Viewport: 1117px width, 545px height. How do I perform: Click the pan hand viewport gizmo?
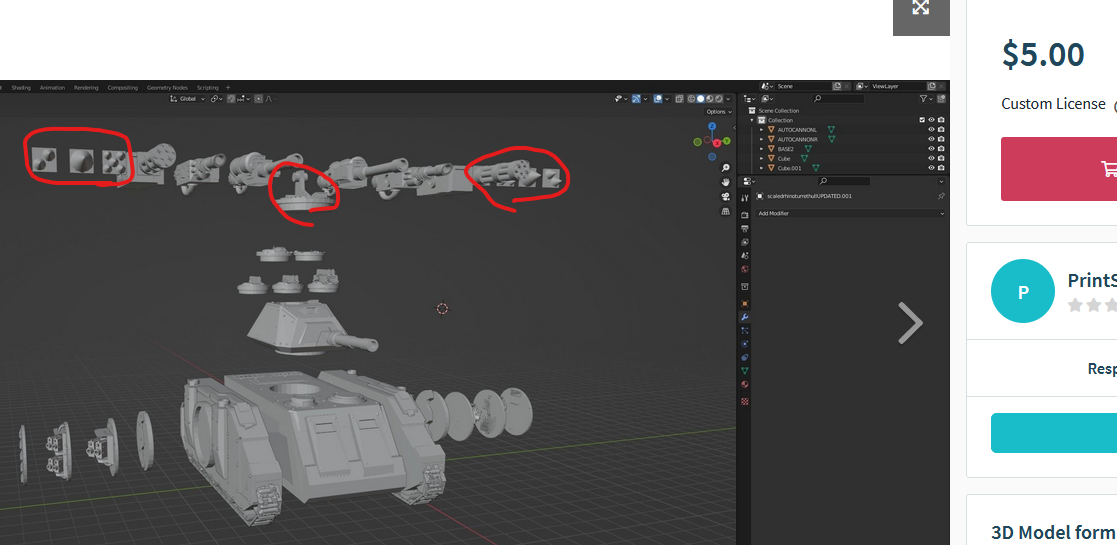click(x=725, y=182)
